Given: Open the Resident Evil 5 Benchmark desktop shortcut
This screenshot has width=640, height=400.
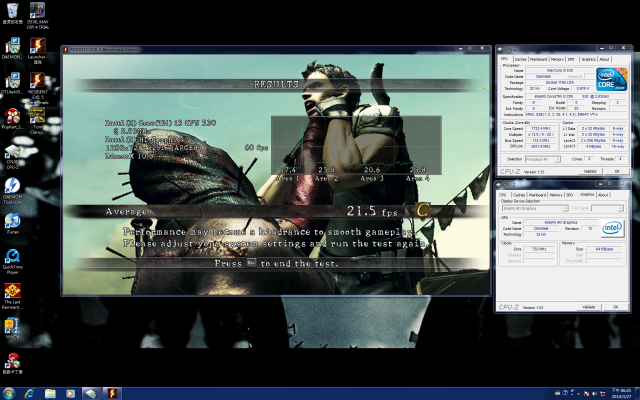Looking at the screenshot, I should click(x=37, y=87).
